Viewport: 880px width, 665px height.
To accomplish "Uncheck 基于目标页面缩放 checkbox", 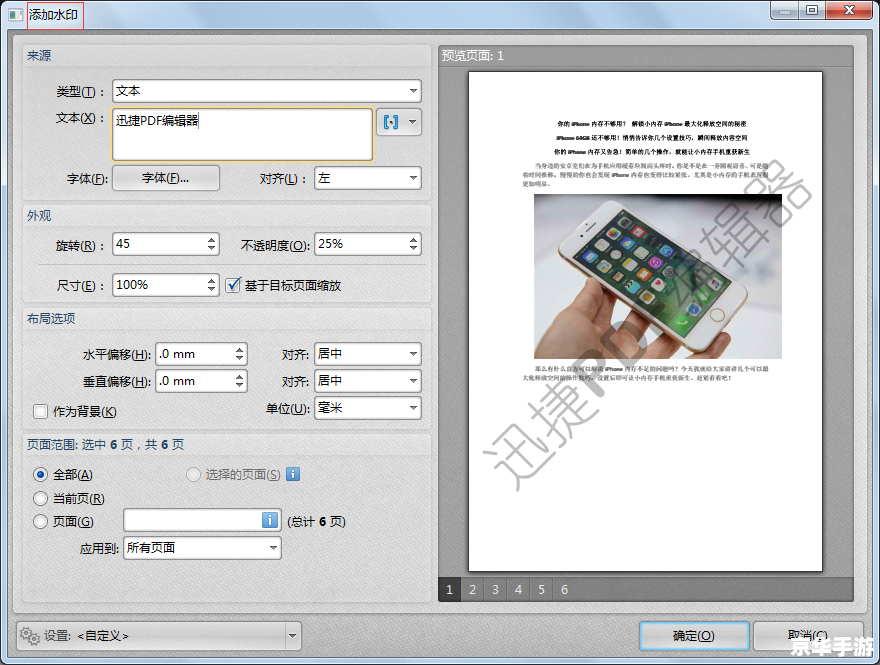I will pyautogui.click(x=233, y=285).
